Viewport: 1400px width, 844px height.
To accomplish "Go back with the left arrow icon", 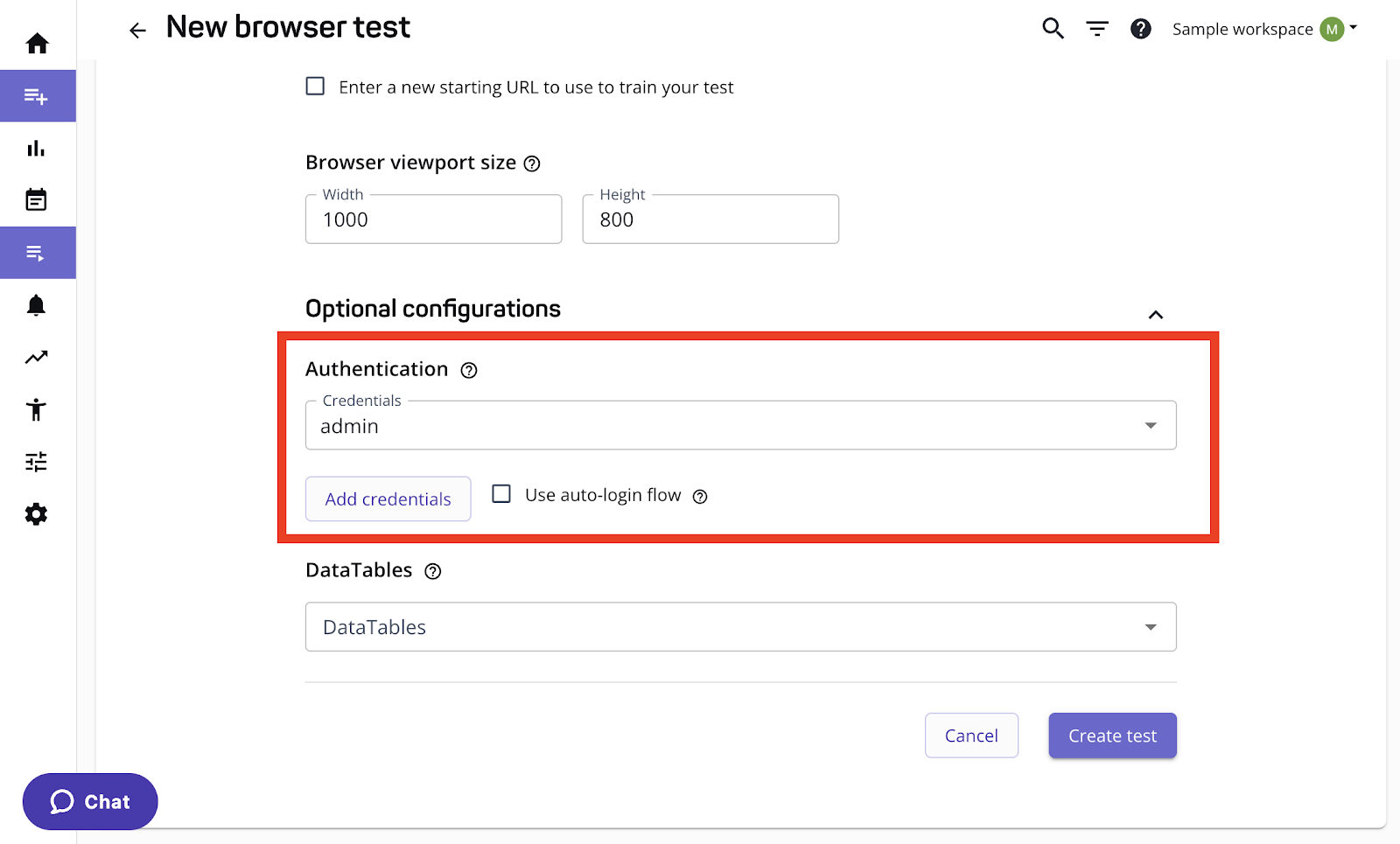I will (137, 31).
